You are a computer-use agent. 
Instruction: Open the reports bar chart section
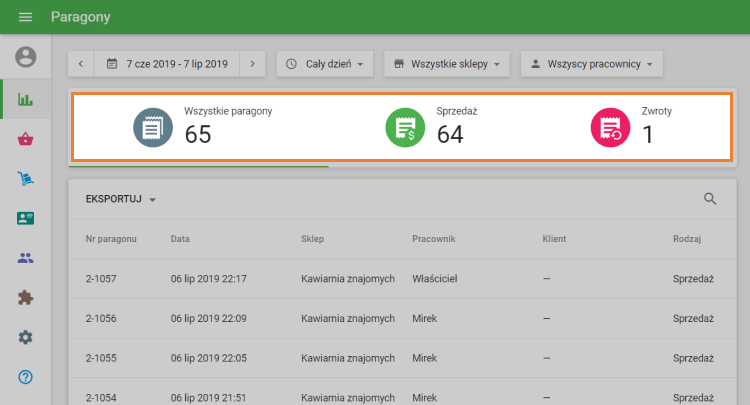[x=25, y=99]
